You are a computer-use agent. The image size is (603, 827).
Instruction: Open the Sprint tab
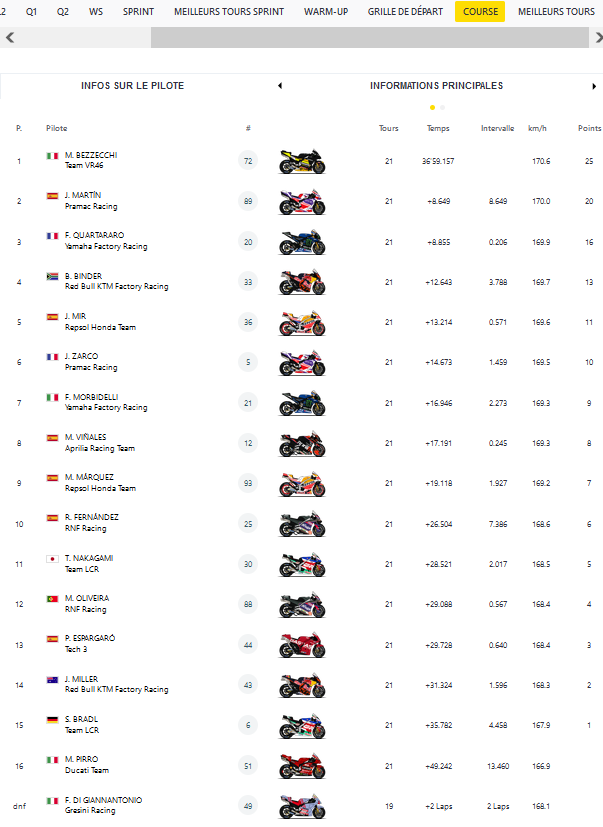click(x=138, y=12)
